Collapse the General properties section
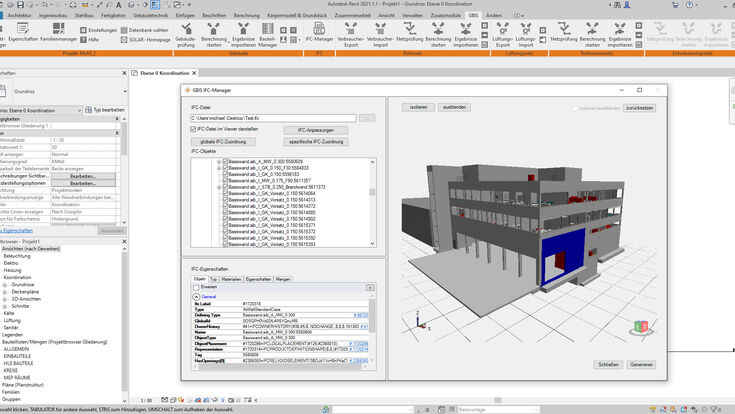 pos(196,297)
